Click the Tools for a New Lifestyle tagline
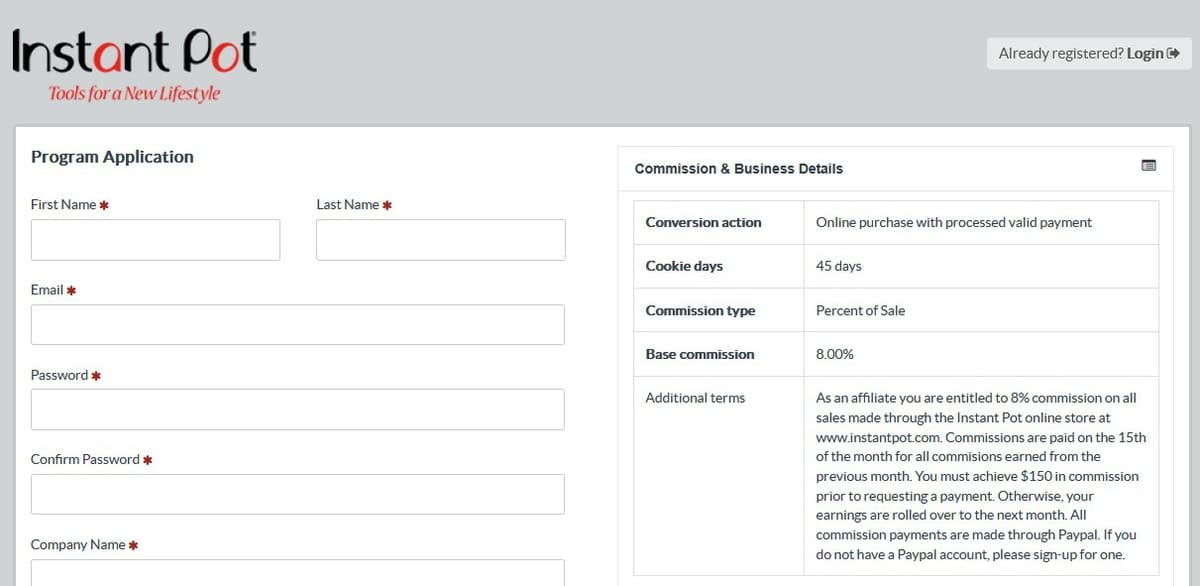1200x586 pixels. 134,94
